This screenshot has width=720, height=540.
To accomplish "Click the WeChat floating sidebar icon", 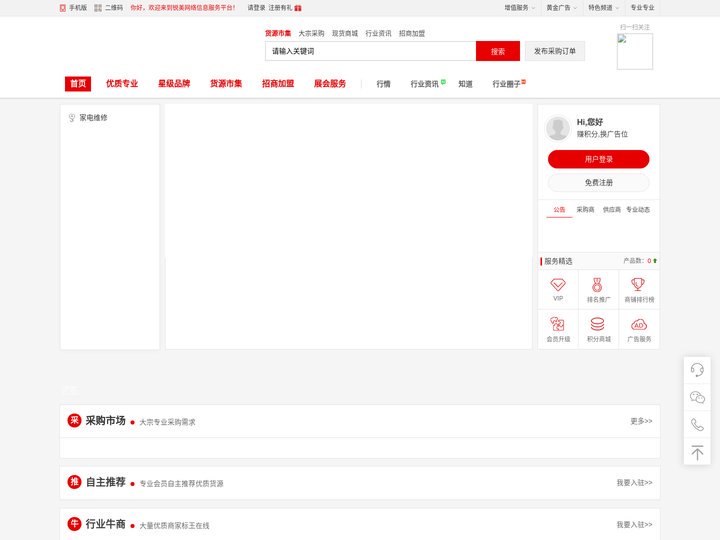I will point(697,397).
